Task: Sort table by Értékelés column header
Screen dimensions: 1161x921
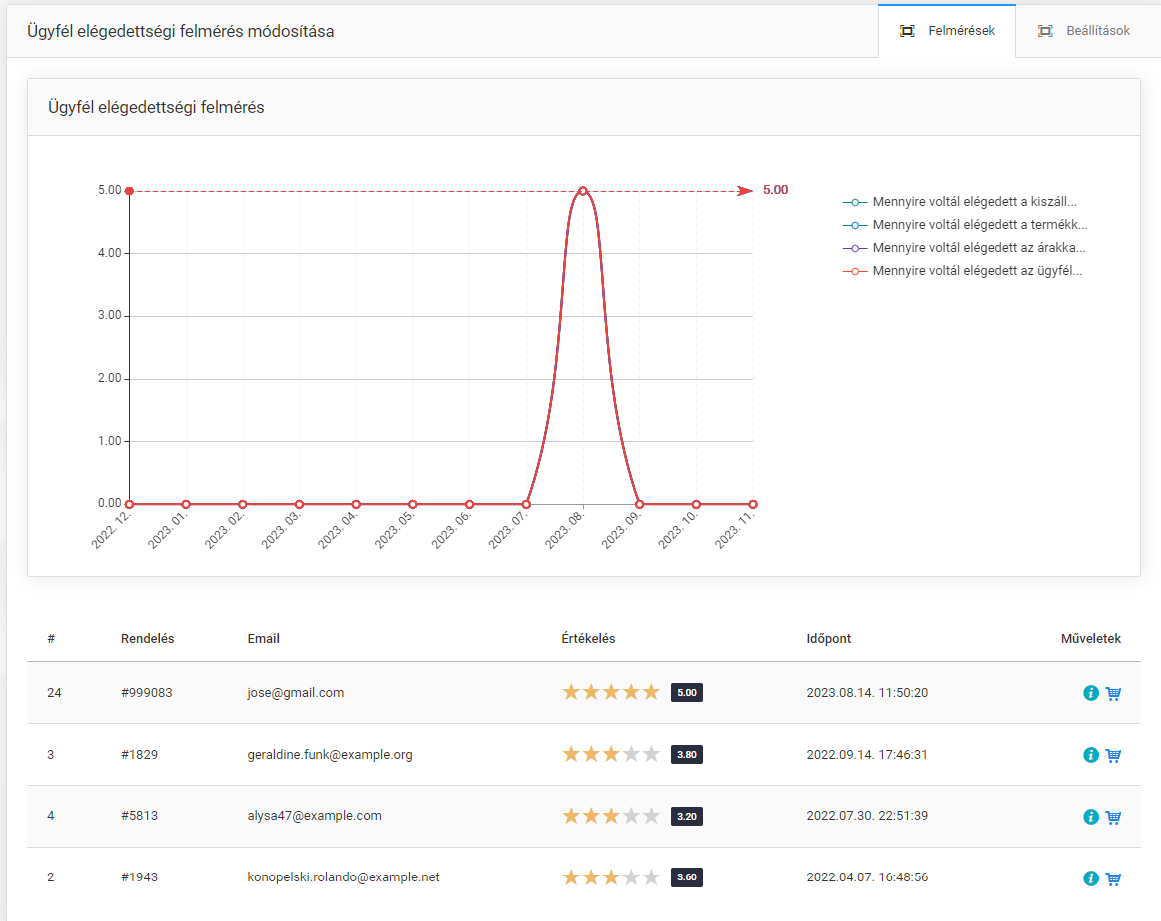Action: (x=588, y=639)
